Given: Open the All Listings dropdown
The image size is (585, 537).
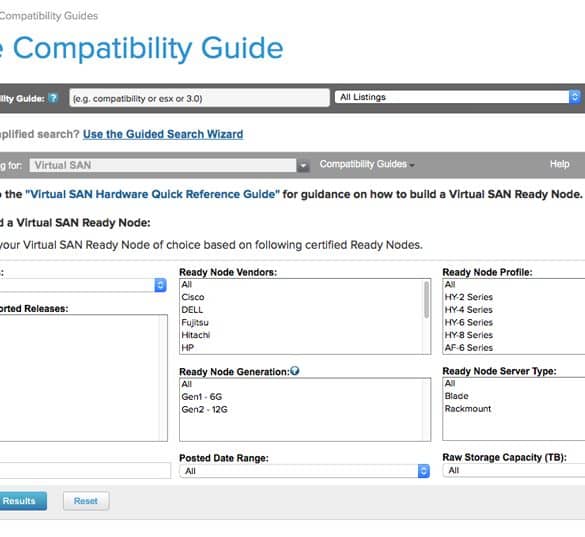Looking at the screenshot, I should tap(458, 97).
